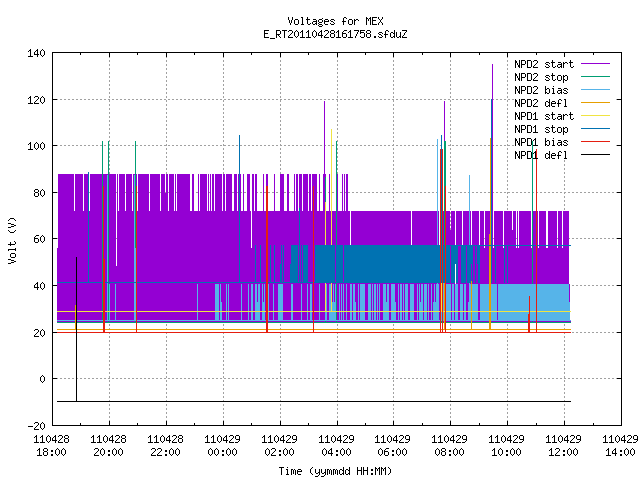Viewport: 640px width, 480px height.
Task: Click the NPD2 start purple legend line
Action: coord(595,64)
